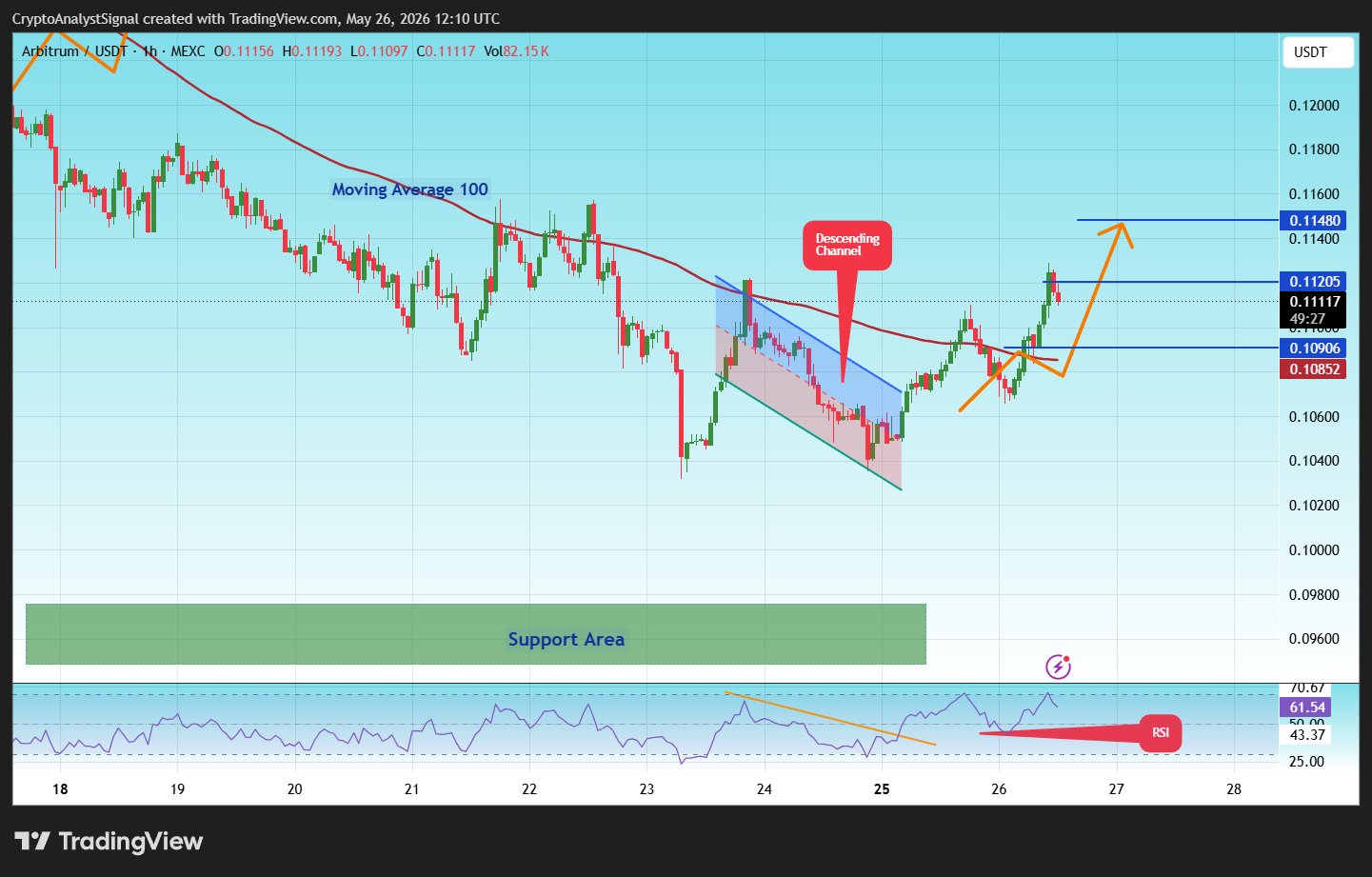Click the CryptoAnalystSignal header caption text
Screen dimensions: 1372x877
[256, 19]
